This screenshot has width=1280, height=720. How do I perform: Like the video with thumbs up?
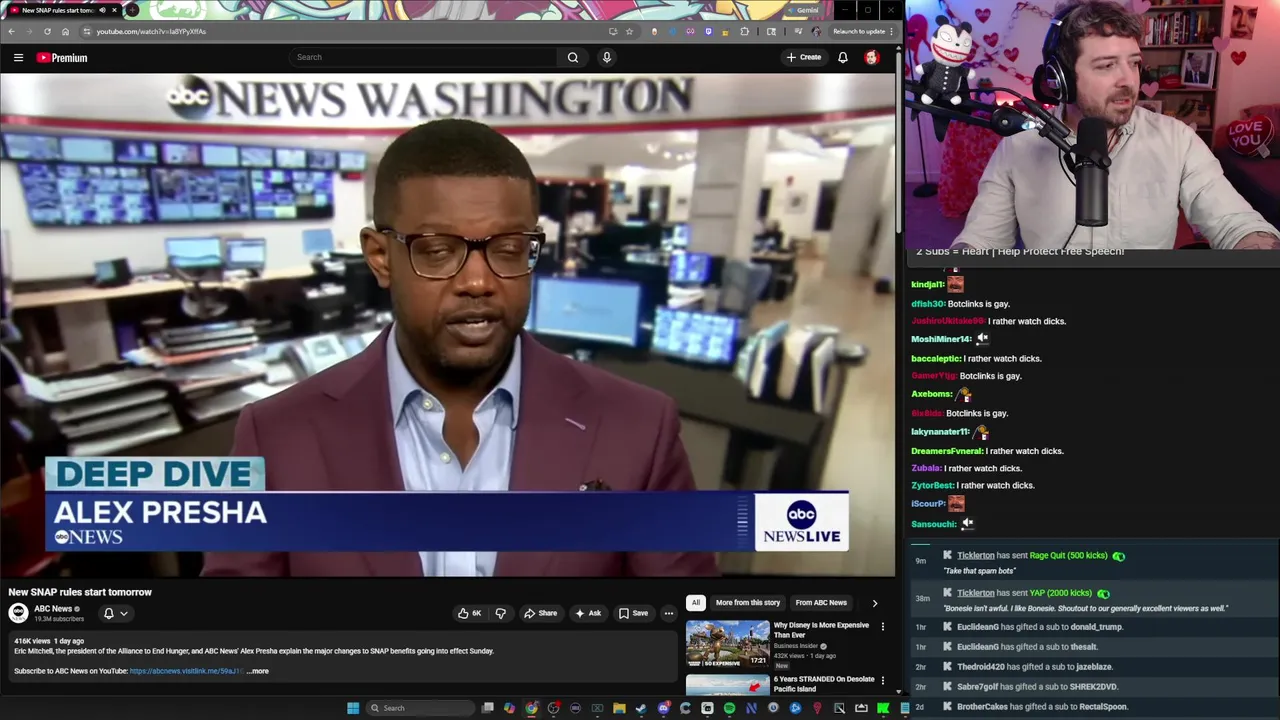pyautogui.click(x=469, y=613)
